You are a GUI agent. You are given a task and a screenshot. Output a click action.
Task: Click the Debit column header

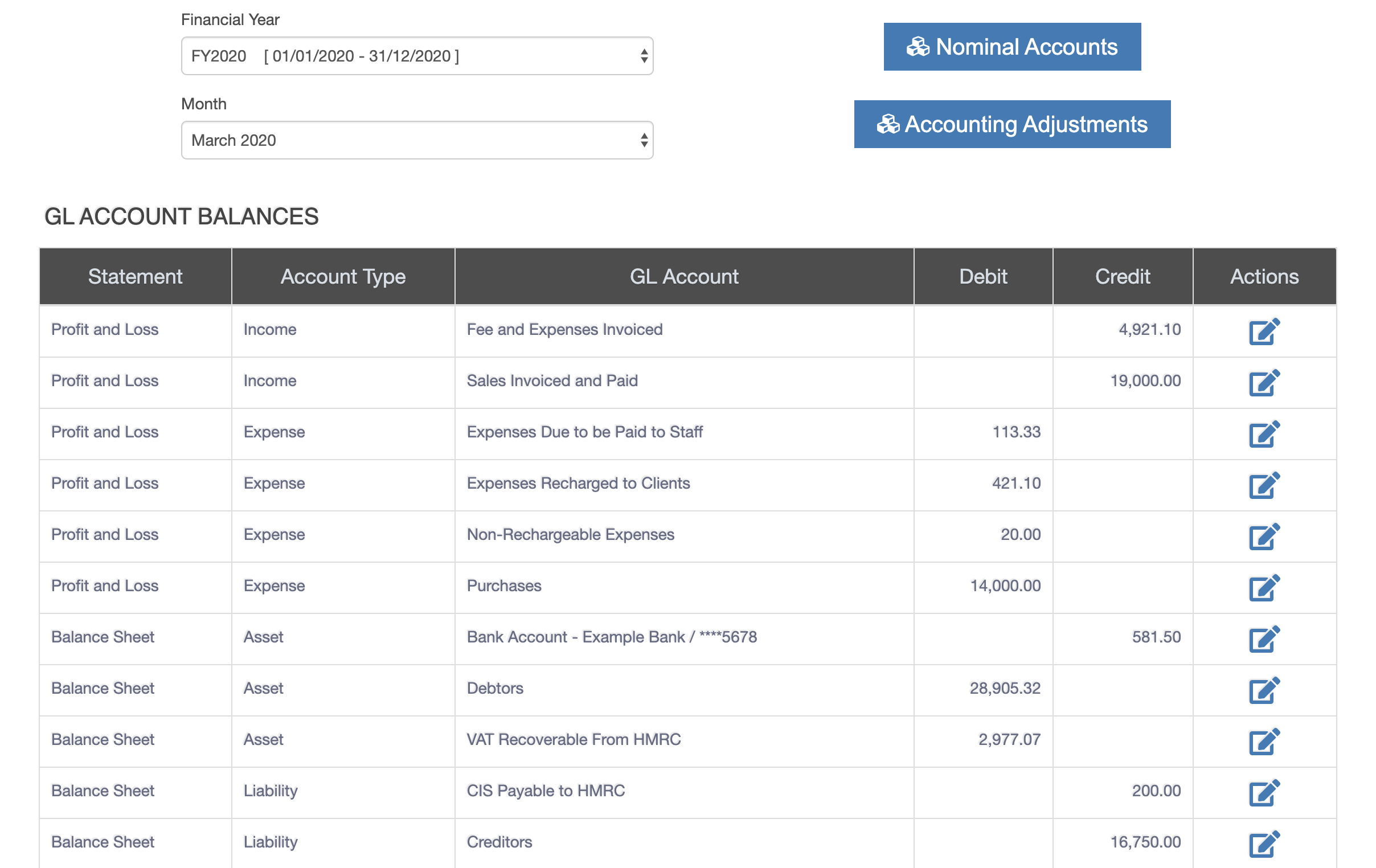(982, 277)
